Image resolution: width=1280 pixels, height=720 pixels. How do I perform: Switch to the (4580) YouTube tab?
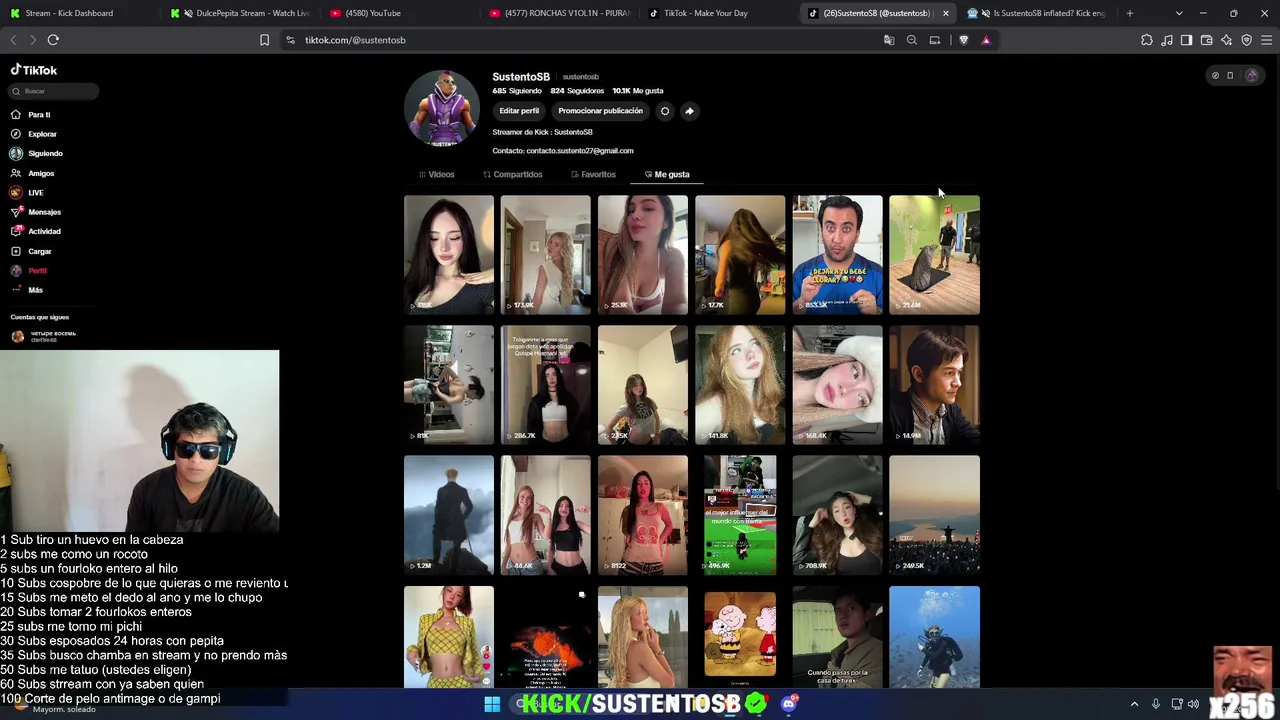coord(400,13)
